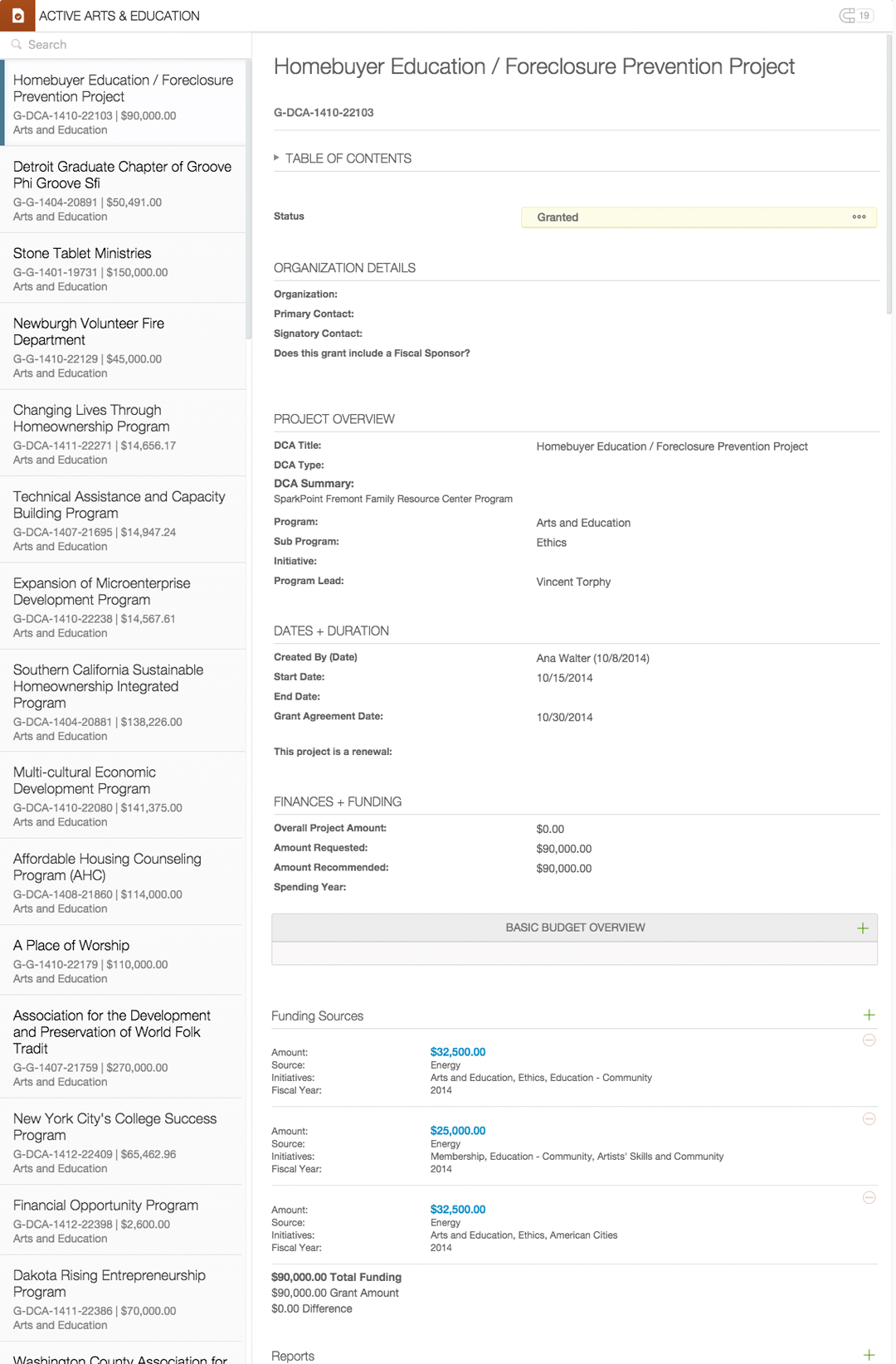The width and height of the screenshot is (896, 1364).
Task: Remove the first $32,500.00 funding source
Action: click(869, 1040)
